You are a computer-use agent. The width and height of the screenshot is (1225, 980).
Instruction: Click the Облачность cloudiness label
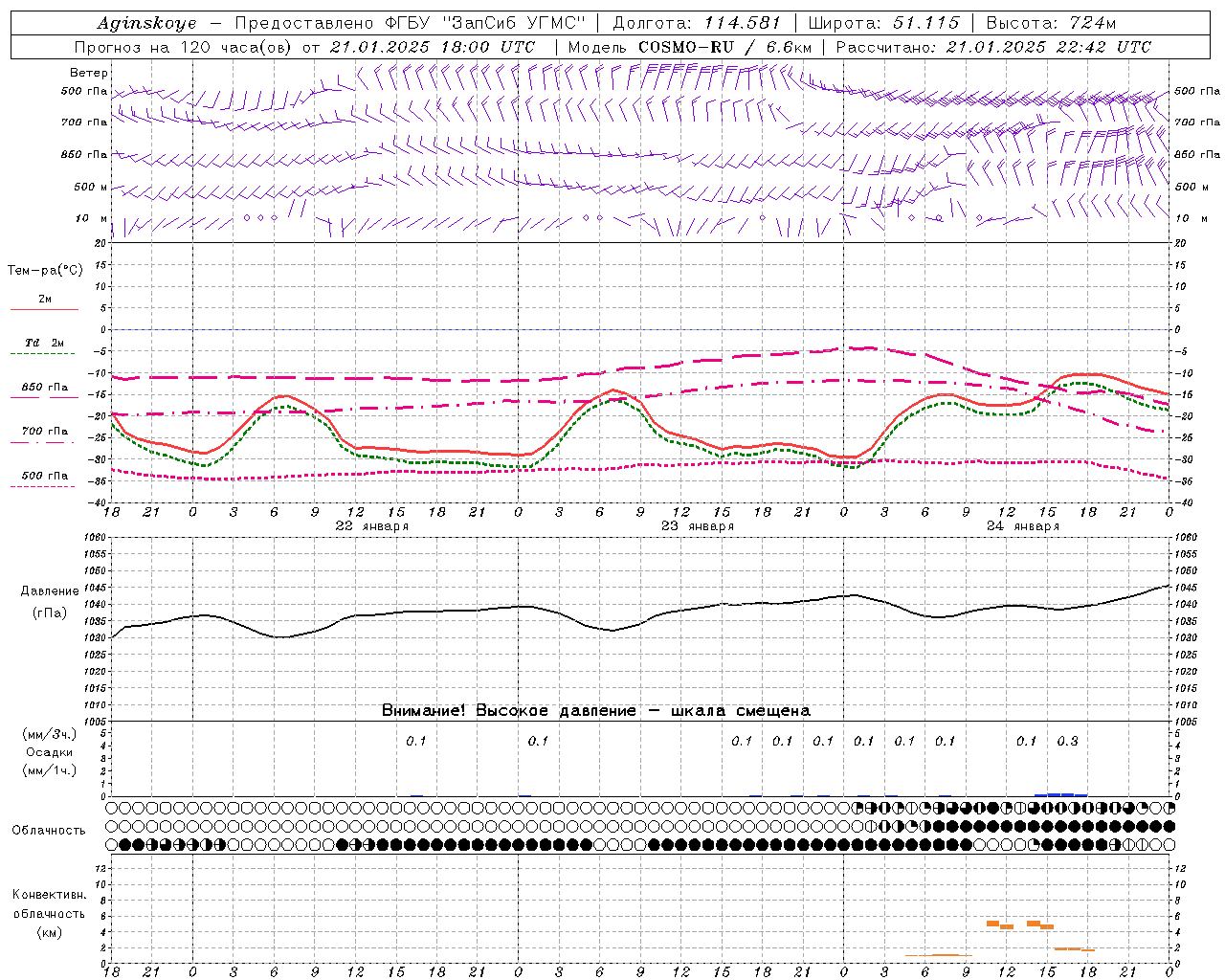tap(49, 831)
